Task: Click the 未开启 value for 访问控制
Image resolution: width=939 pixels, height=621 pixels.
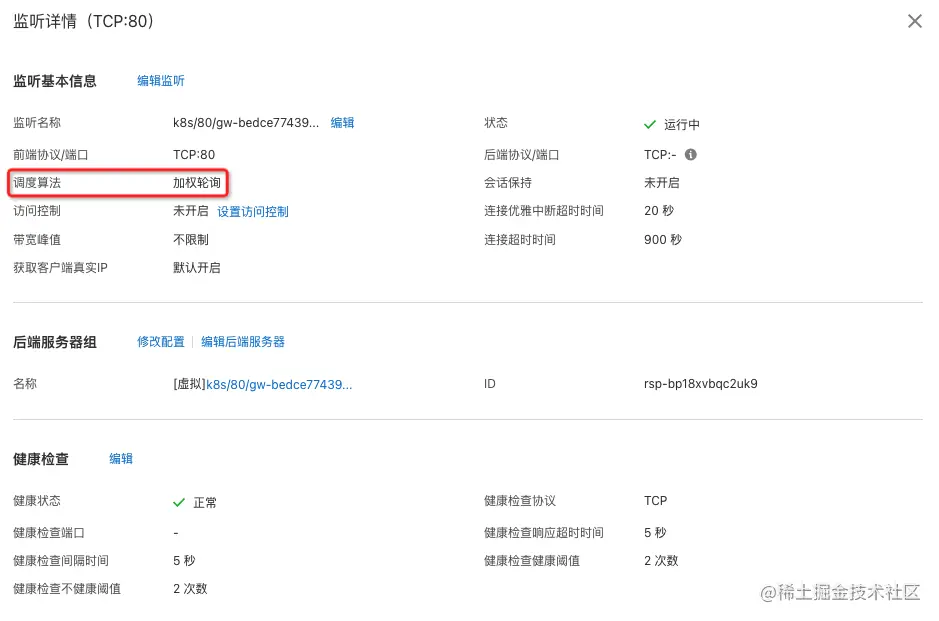Action: coord(190,211)
